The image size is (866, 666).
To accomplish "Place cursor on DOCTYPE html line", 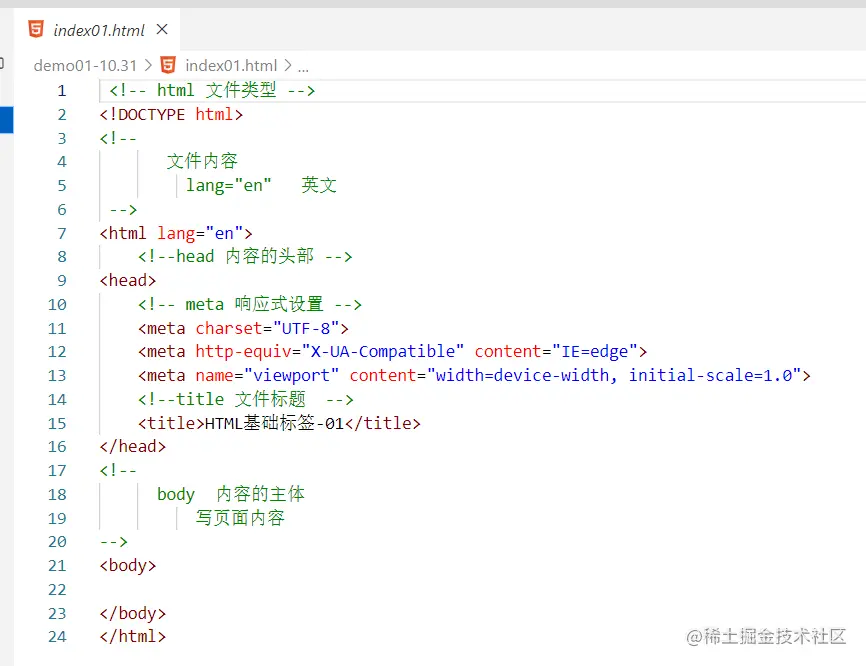I will tap(171, 114).
